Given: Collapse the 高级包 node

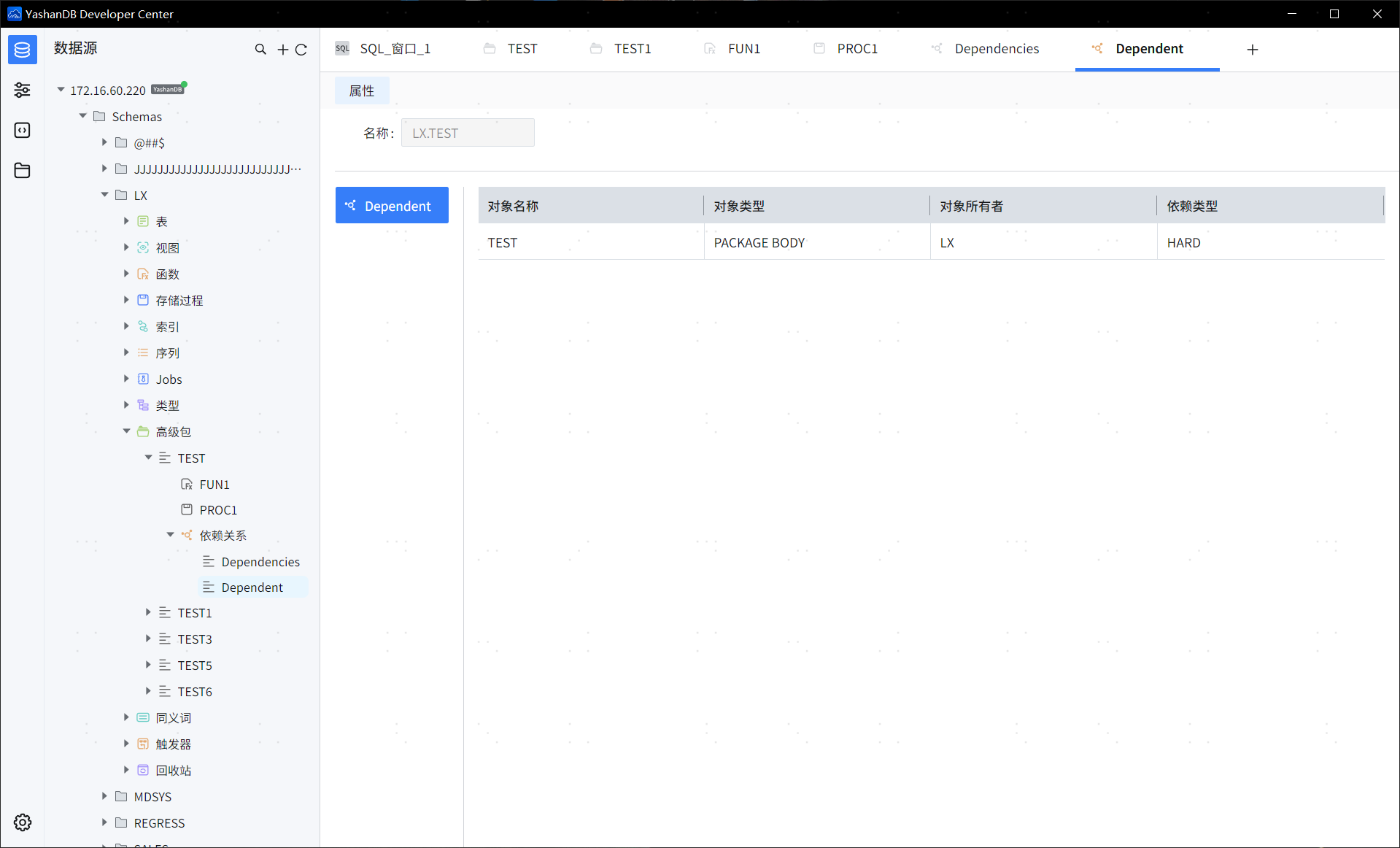Looking at the screenshot, I should coord(125,431).
